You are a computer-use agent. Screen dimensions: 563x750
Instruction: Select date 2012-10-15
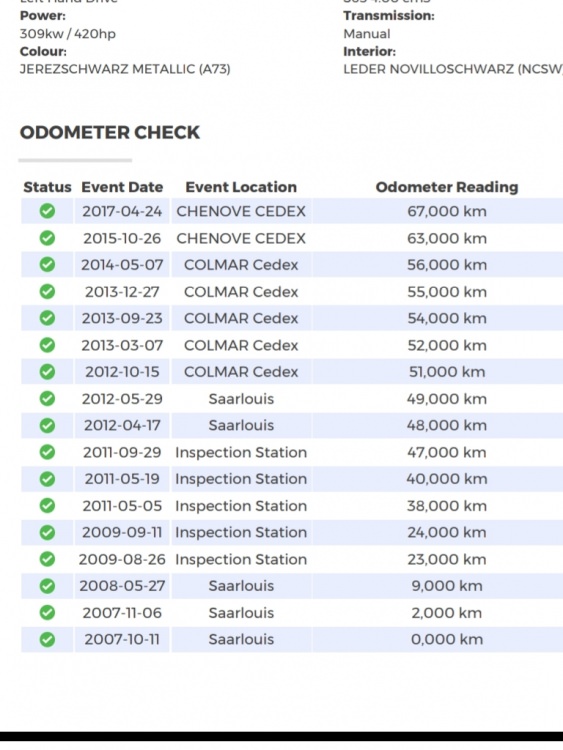coord(122,372)
